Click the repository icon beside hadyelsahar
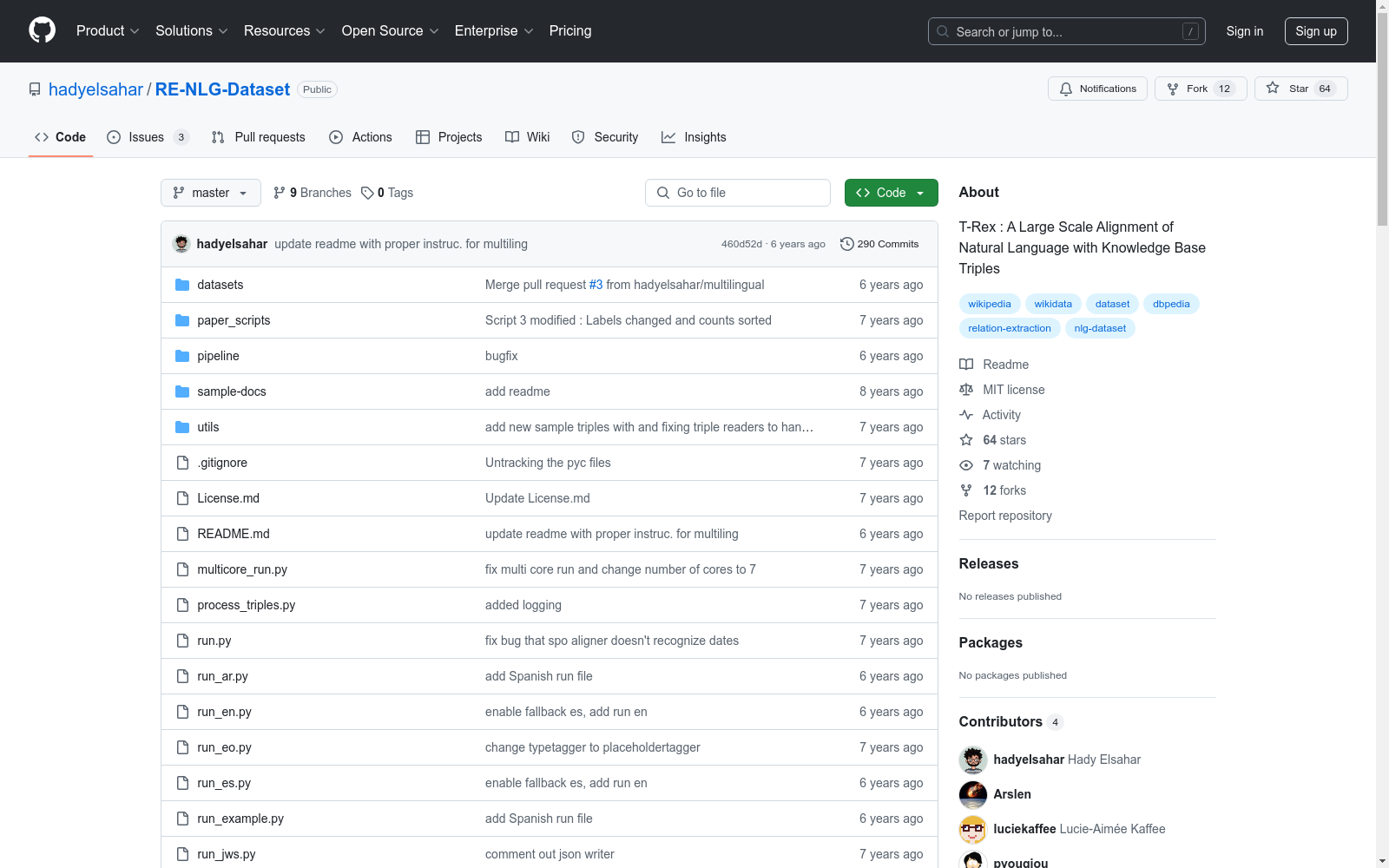This screenshot has height=868, width=1389. [x=35, y=89]
